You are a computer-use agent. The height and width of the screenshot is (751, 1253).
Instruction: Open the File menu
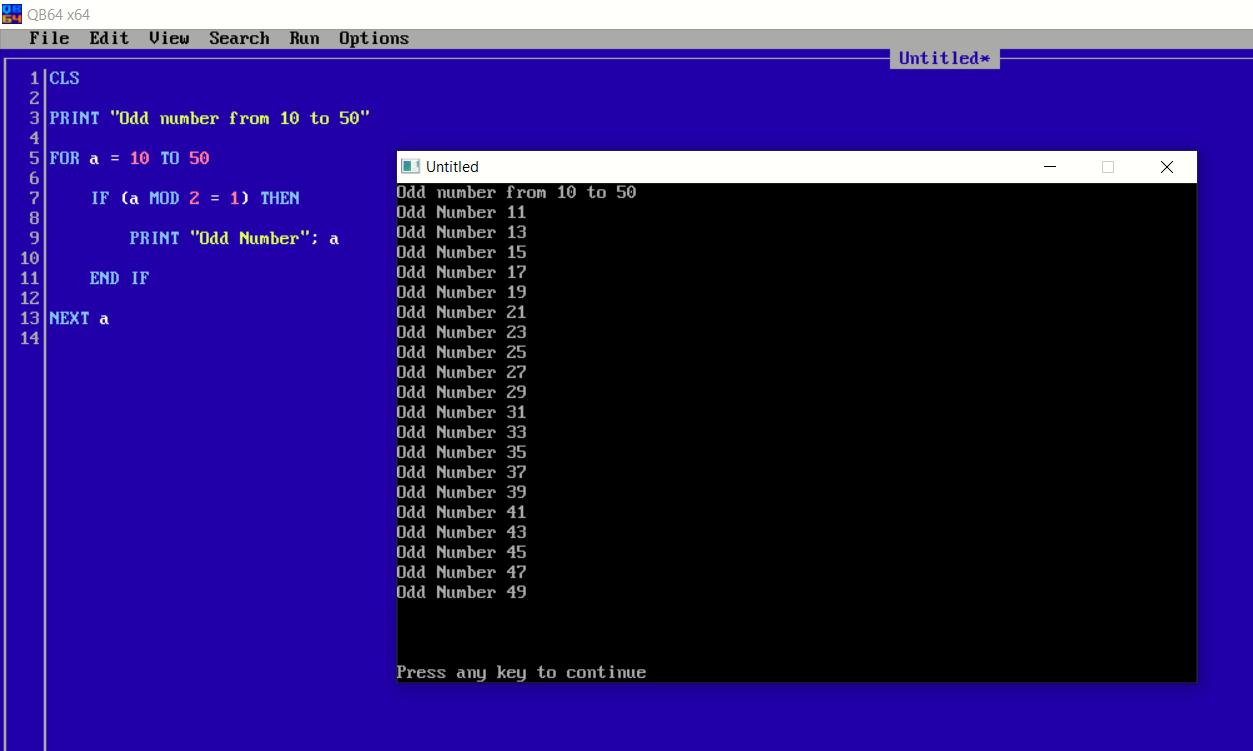point(49,38)
